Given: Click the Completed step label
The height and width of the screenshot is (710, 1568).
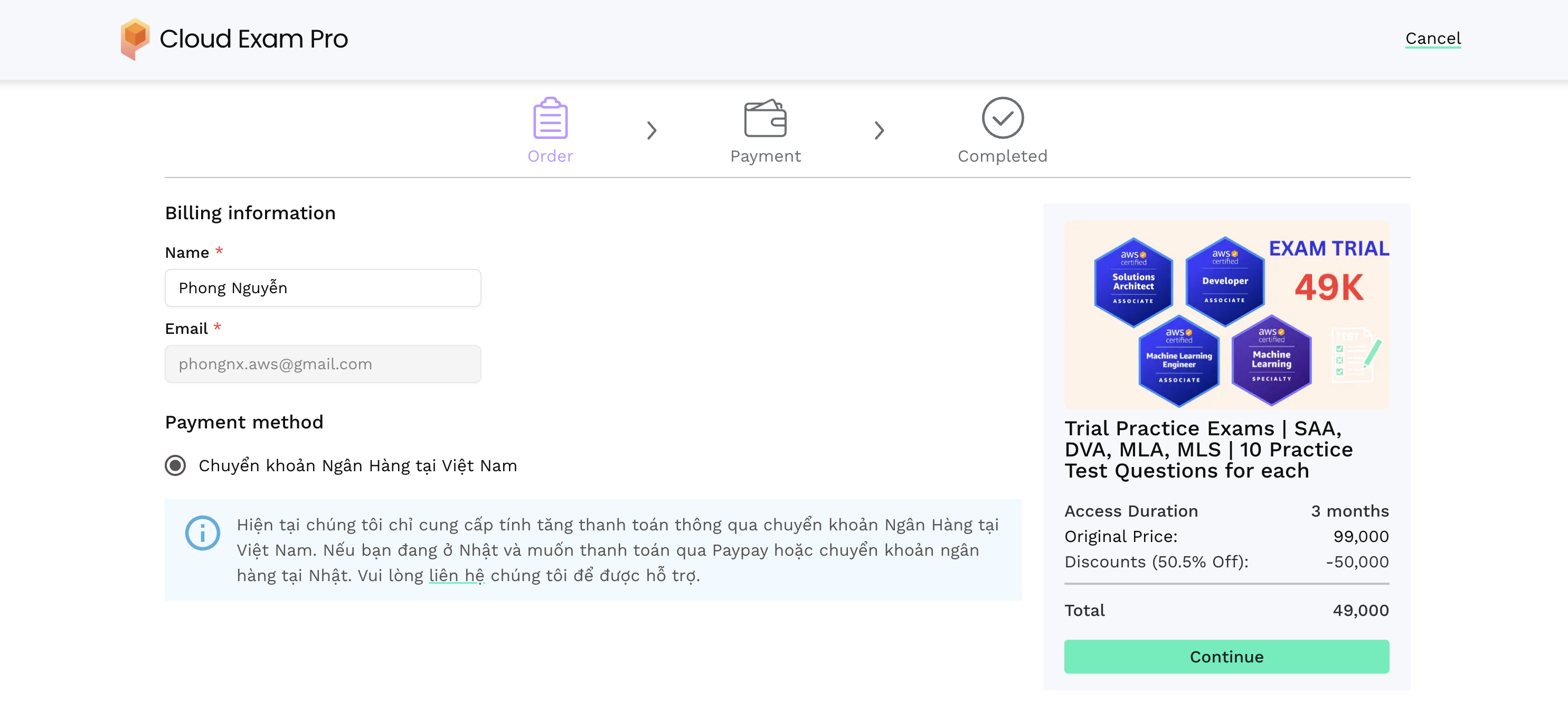Looking at the screenshot, I should coord(1002,156).
